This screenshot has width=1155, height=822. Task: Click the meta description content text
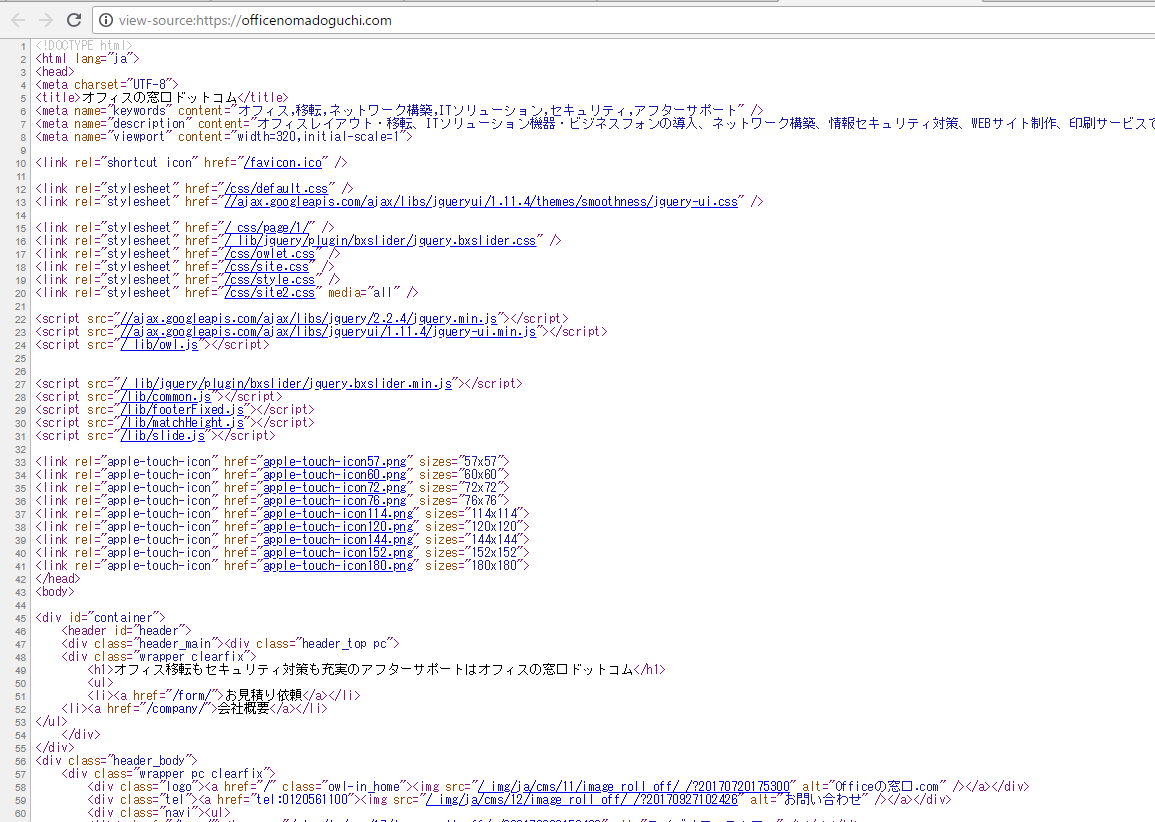706,124
